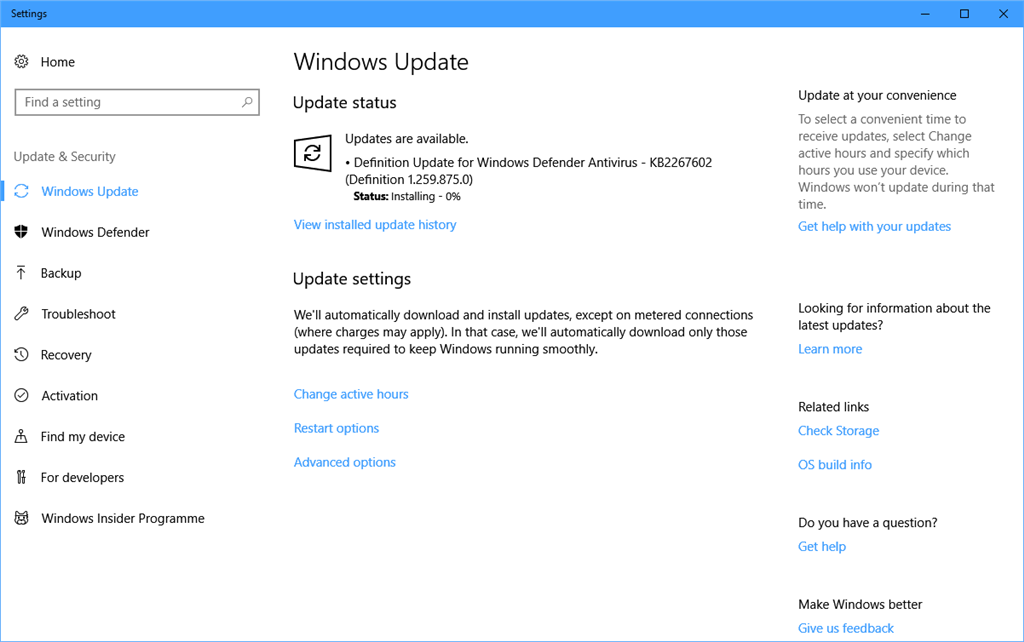Open View installed update history link
Image resolution: width=1024 pixels, height=642 pixels.
click(375, 225)
